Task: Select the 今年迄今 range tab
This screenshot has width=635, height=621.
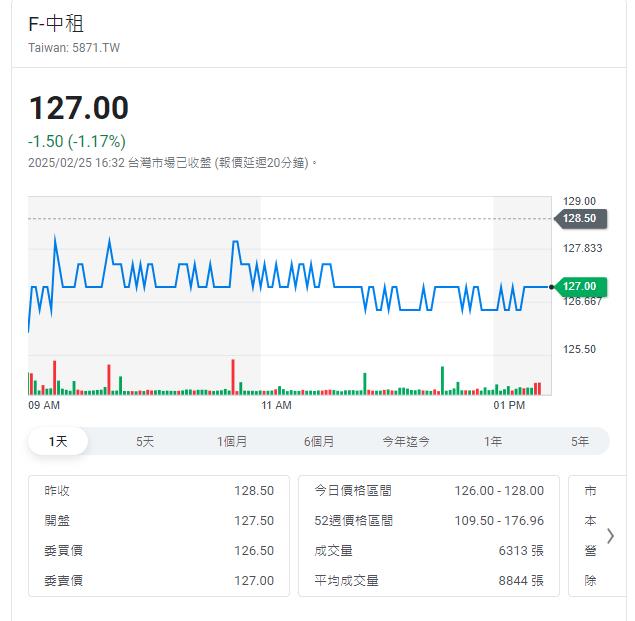Action: click(406, 441)
